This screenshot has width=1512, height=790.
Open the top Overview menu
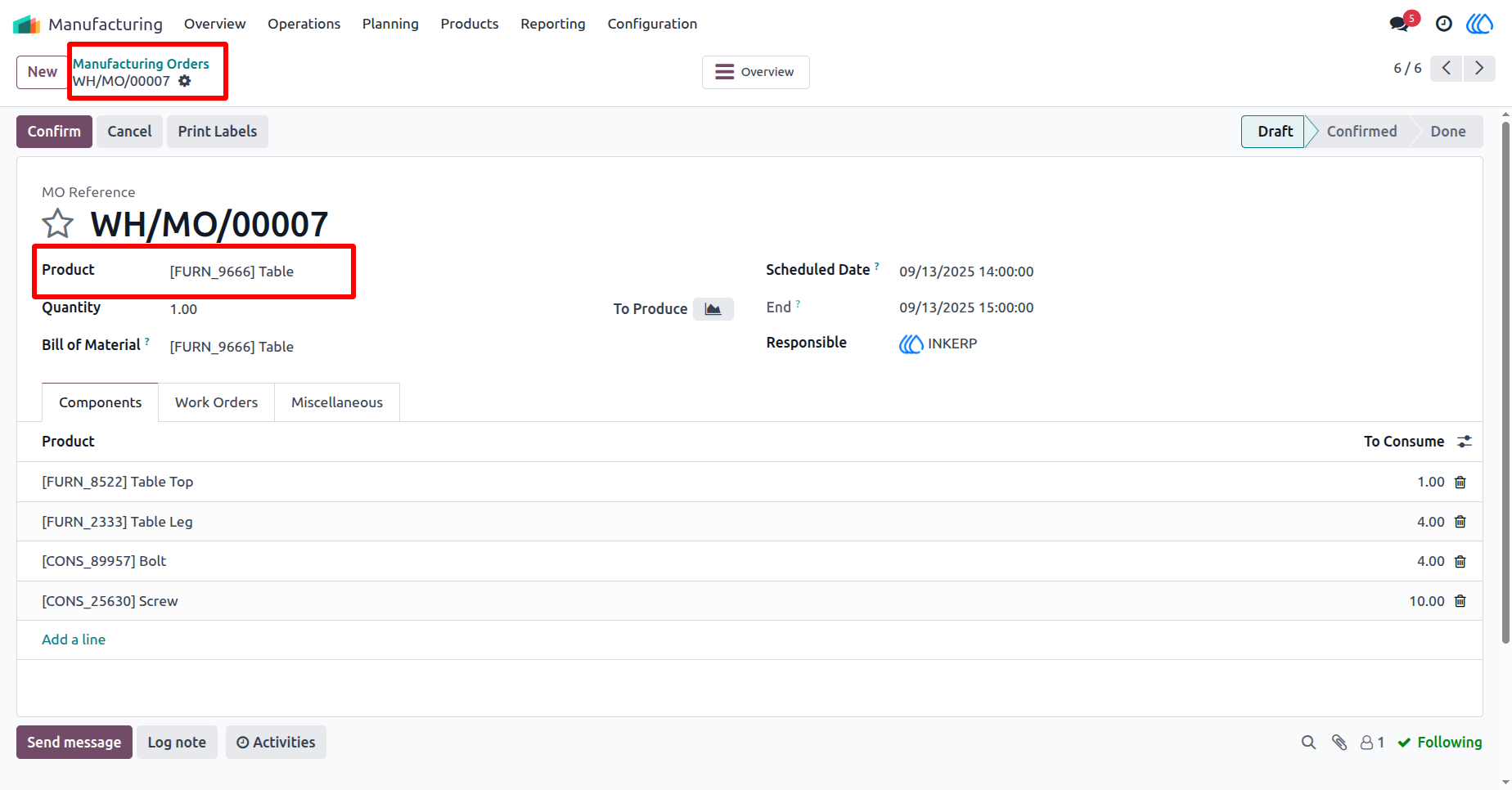(214, 24)
